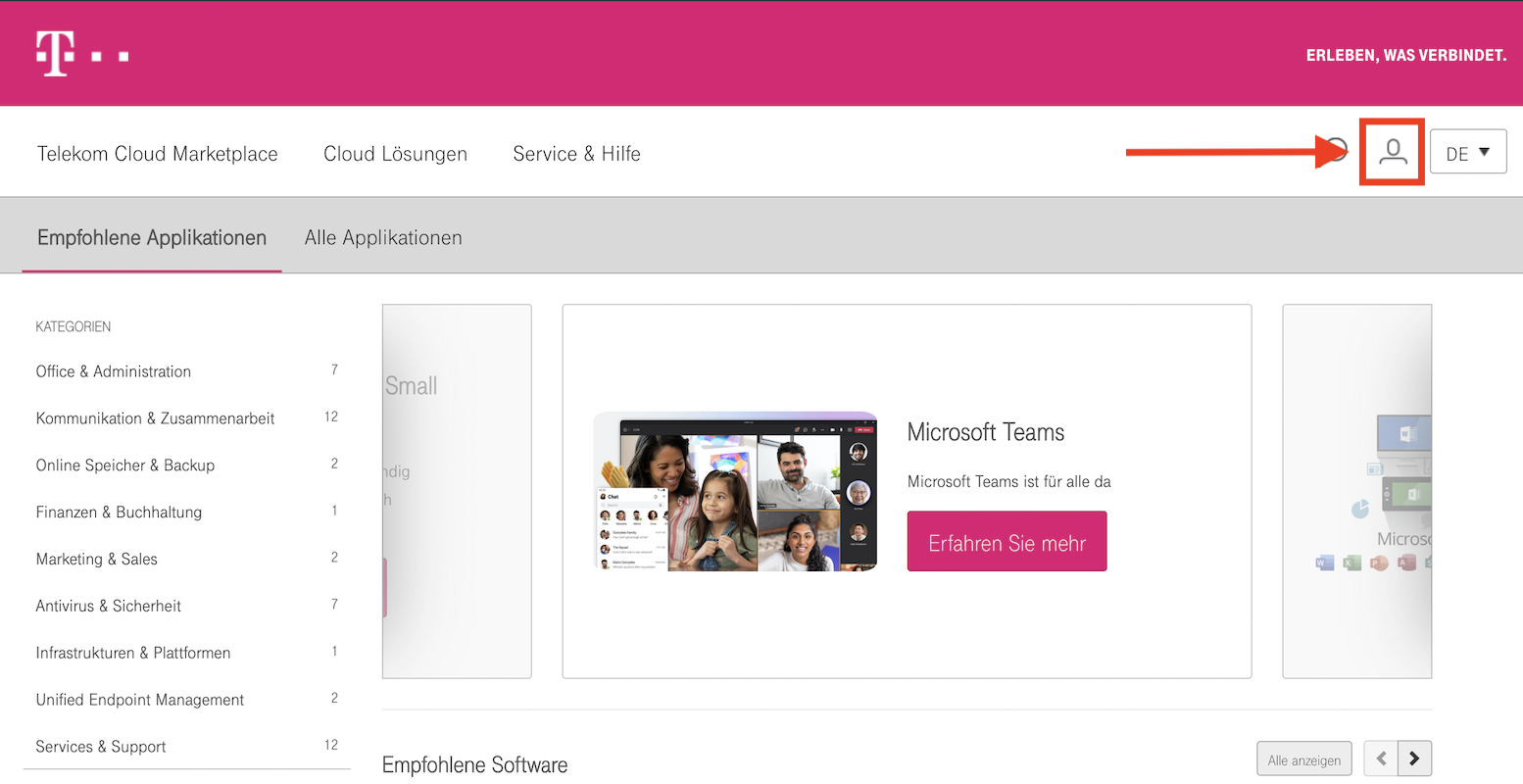Switch to Alle Applikationen tab

pos(383,238)
